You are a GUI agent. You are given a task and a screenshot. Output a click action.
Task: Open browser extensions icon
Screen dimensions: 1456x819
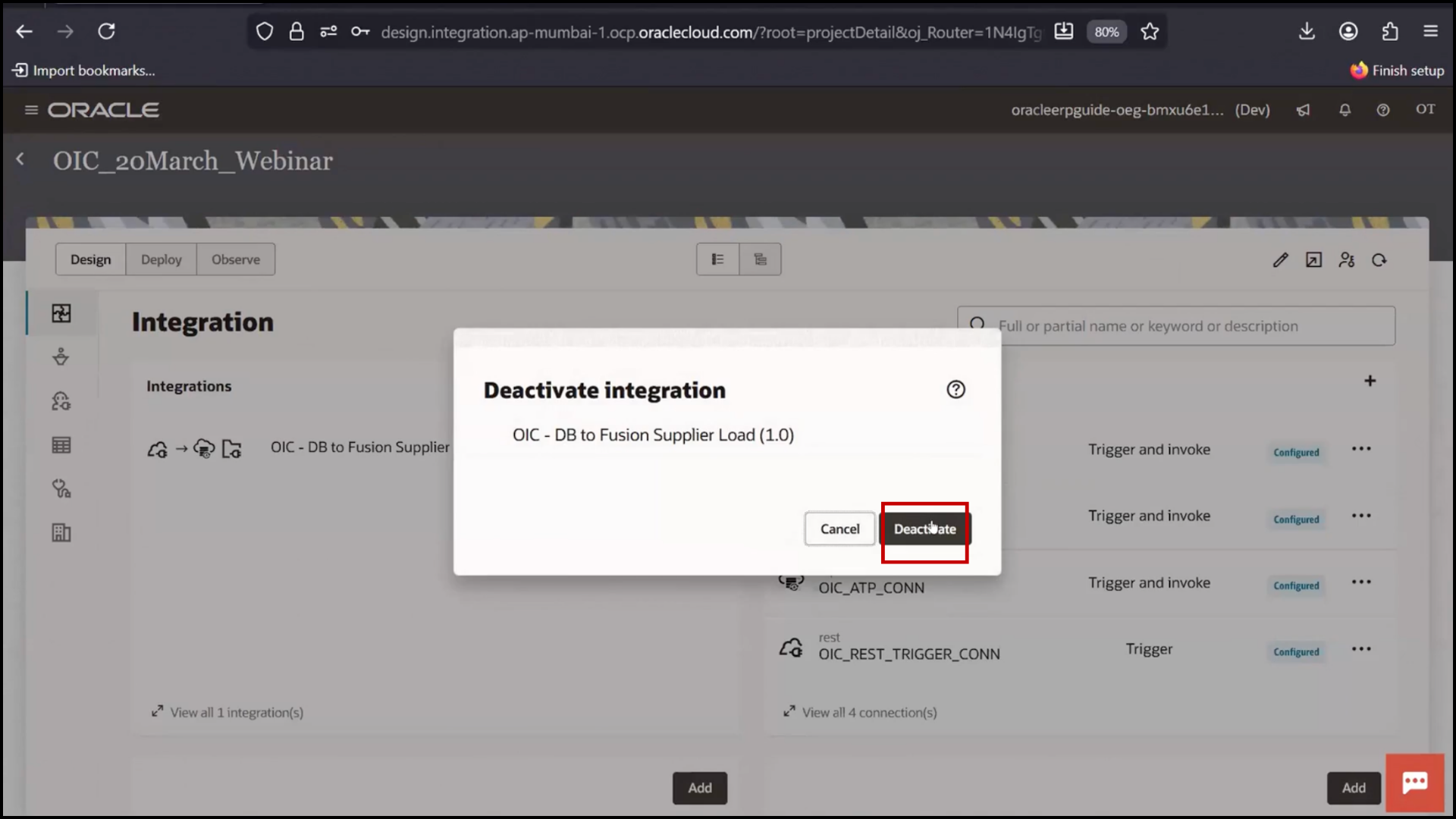click(x=1390, y=31)
